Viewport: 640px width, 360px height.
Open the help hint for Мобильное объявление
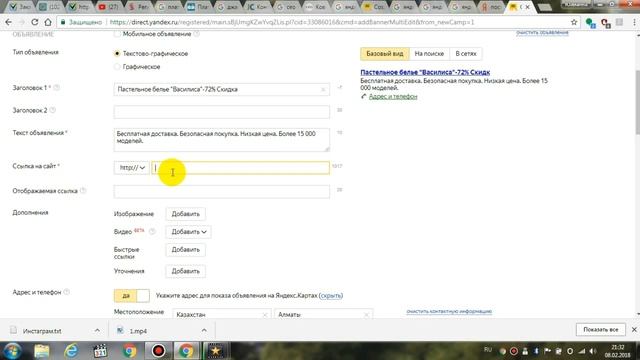(196, 34)
